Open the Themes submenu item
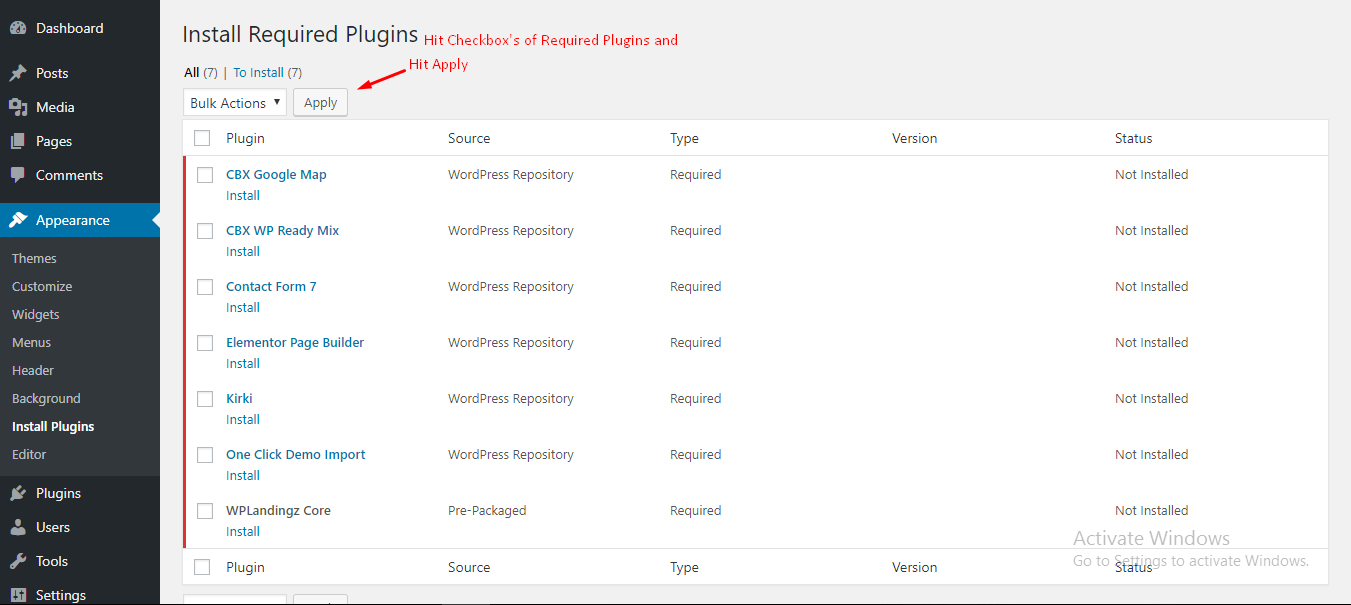Viewport: 1351px width, 605px height. pos(34,258)
